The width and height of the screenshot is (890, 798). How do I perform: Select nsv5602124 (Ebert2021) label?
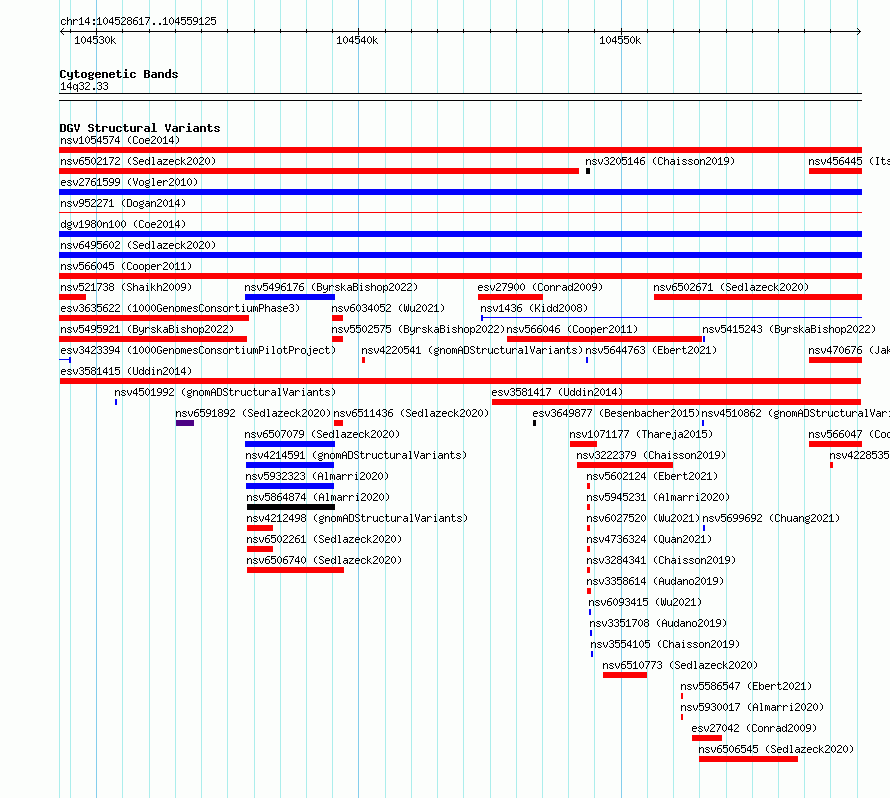652,476
